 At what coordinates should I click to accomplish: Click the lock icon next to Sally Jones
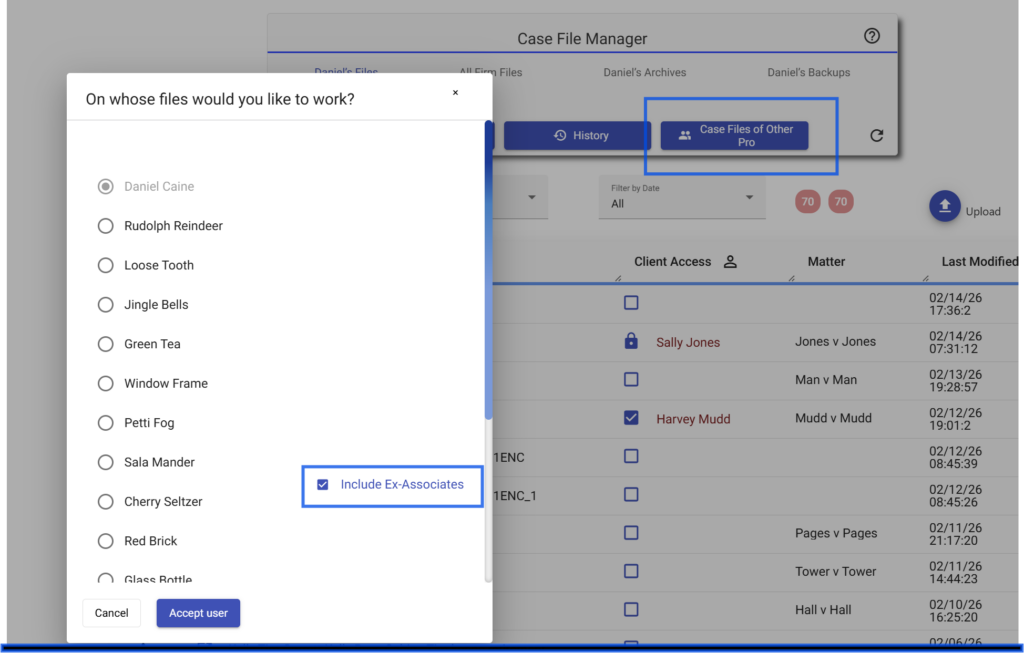pos(631,342)
